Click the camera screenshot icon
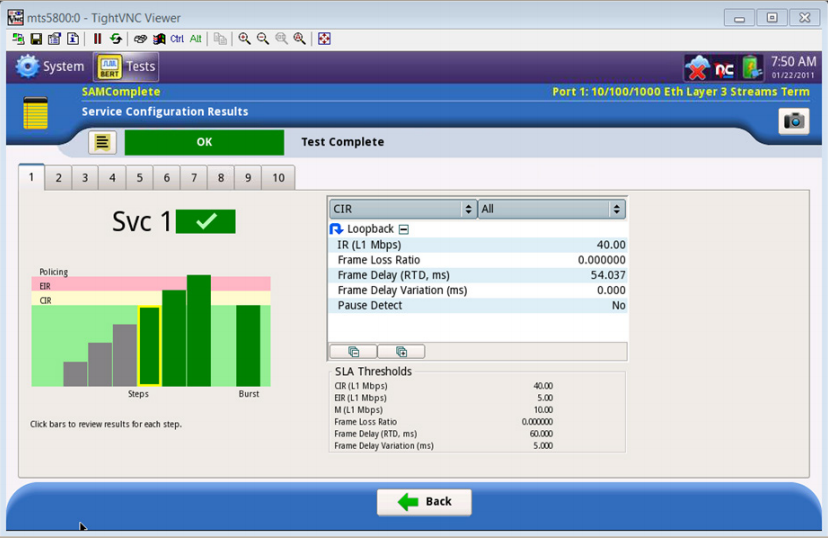 [x=794, y=121]
